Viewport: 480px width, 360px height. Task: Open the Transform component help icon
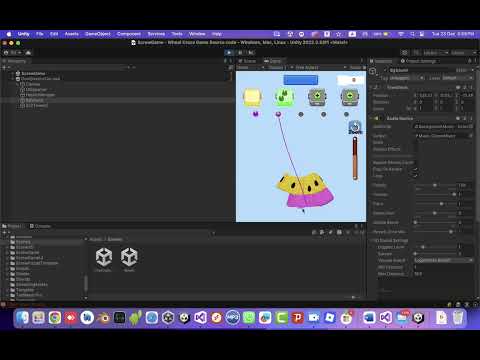tap(458, 87)
